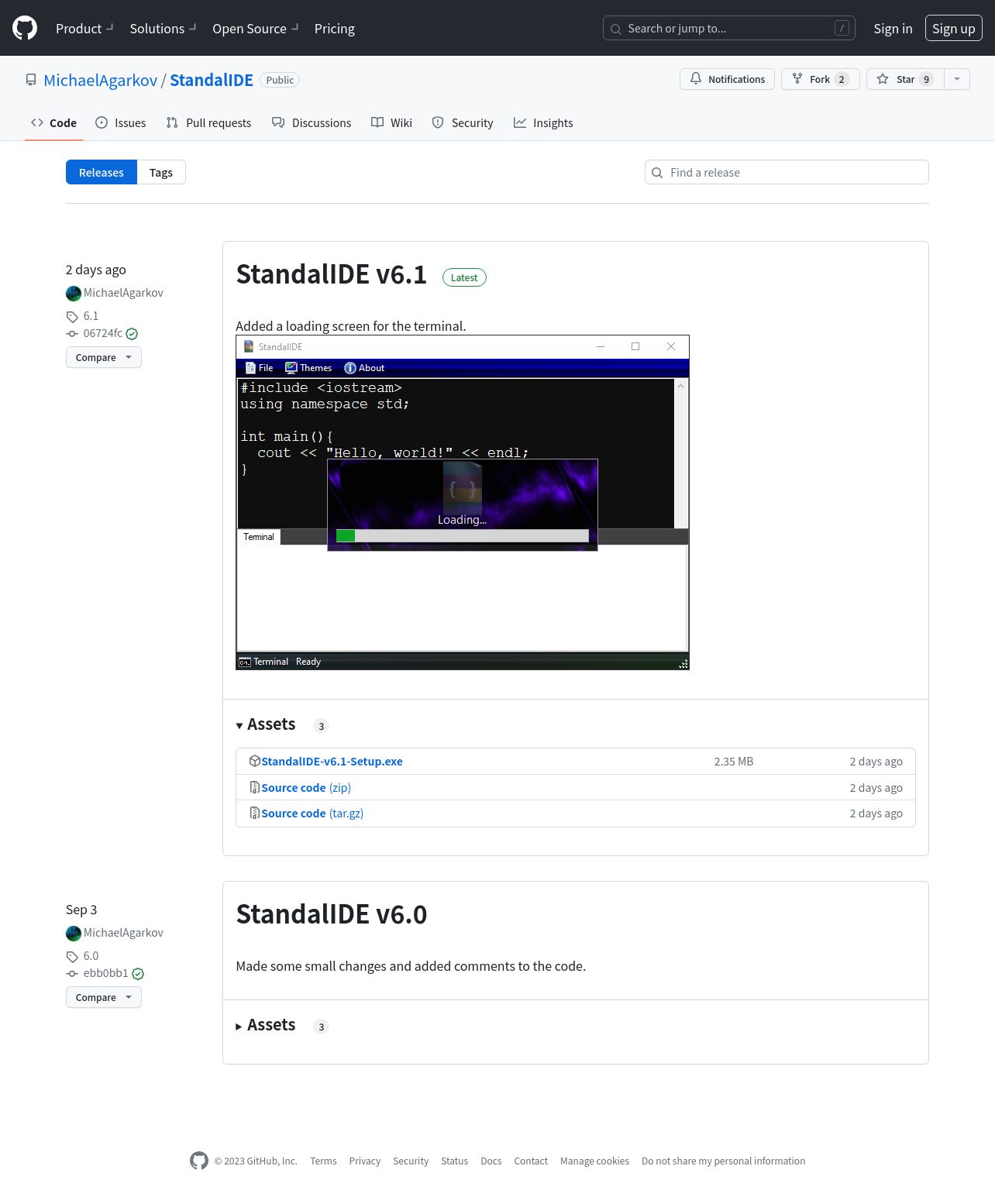
Task: Click the Sign up button
Action: pos(954,28)
